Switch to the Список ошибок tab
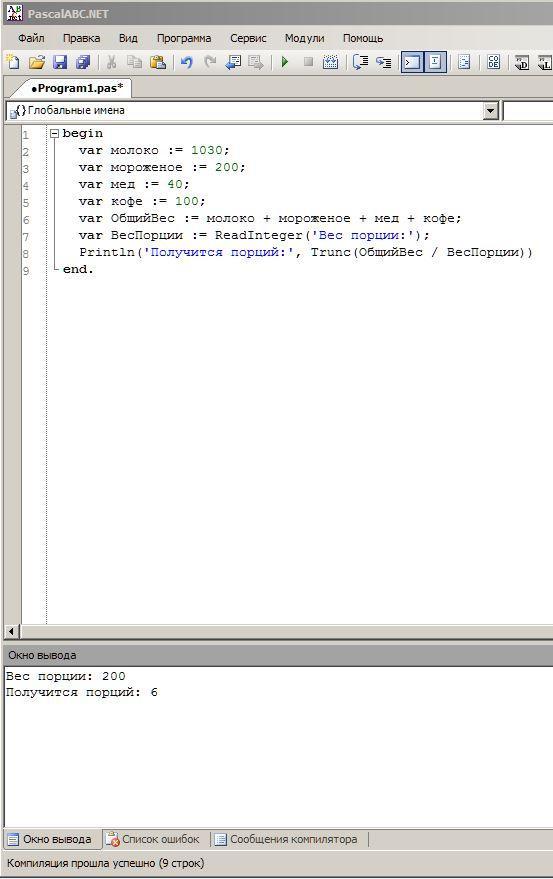This screenshot has width=553, height=879. (x=153, y=839)
